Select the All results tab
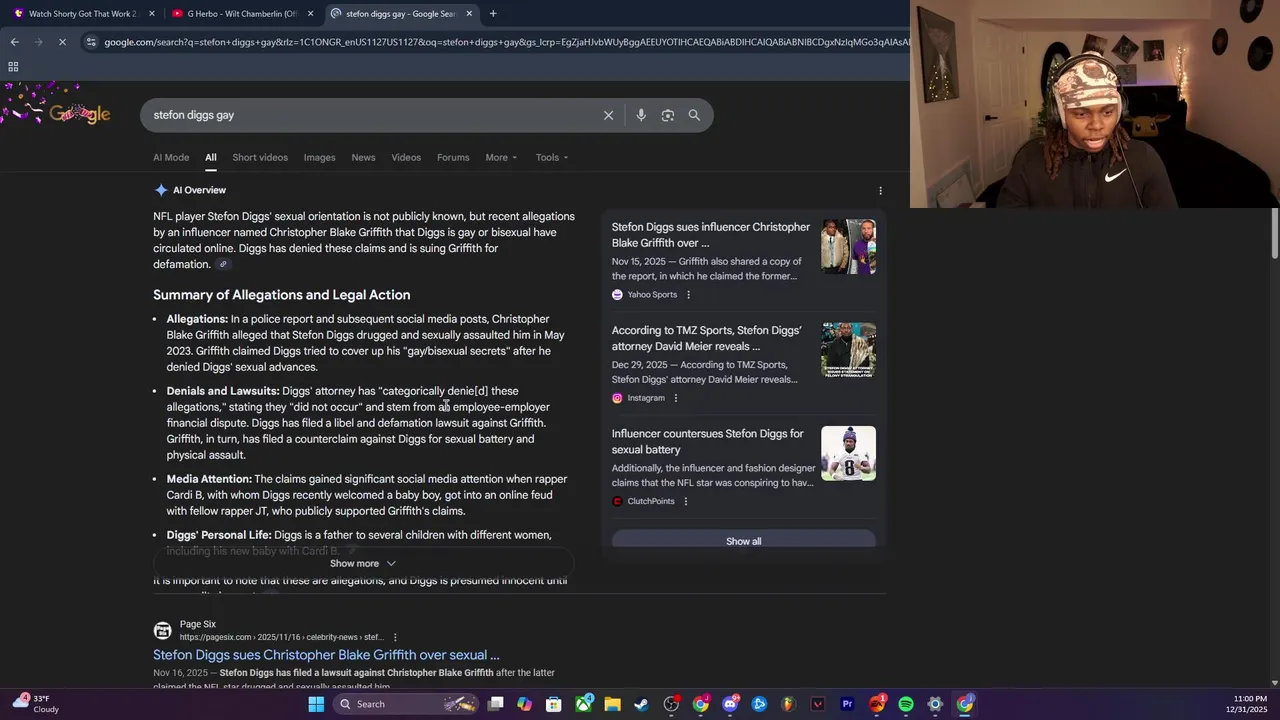Image resolution: width=1280 pixels, height=720 pixels. [x=211, y=157]
